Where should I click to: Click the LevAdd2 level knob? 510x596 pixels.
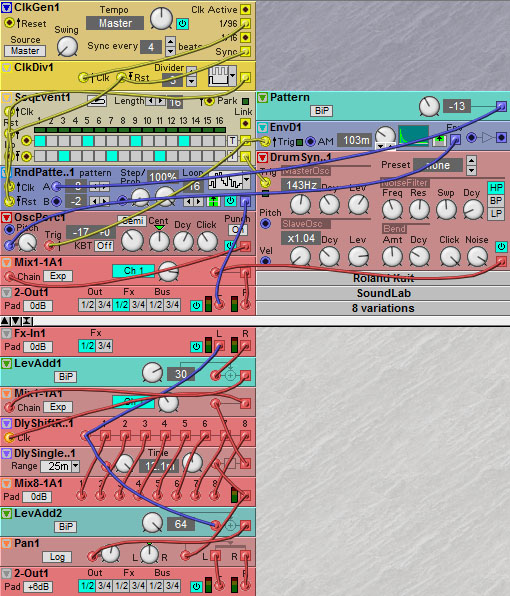click(x=152, y=523)
